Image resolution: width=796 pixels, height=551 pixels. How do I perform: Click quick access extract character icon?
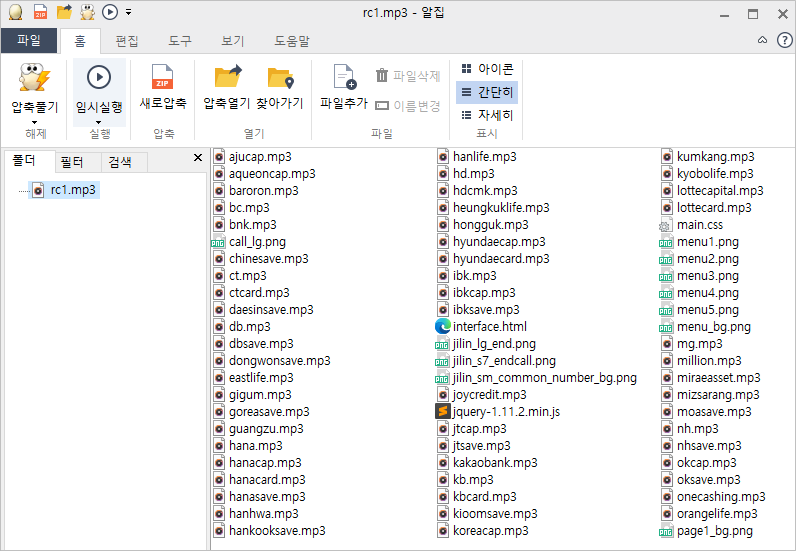(87, 12)
